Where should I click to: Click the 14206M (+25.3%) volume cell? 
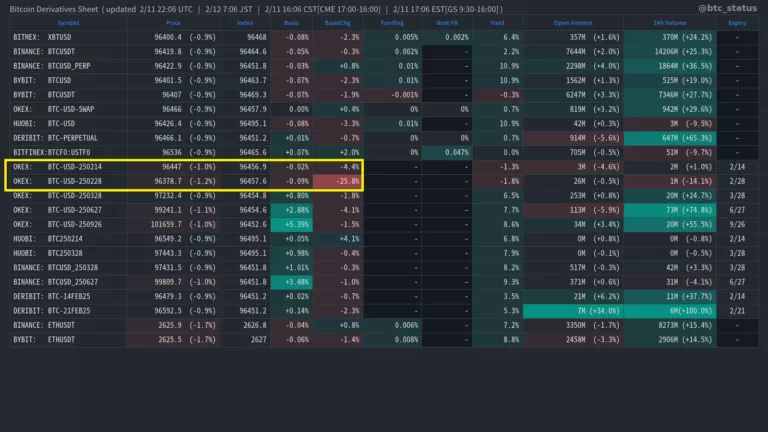tap(670, 51)
